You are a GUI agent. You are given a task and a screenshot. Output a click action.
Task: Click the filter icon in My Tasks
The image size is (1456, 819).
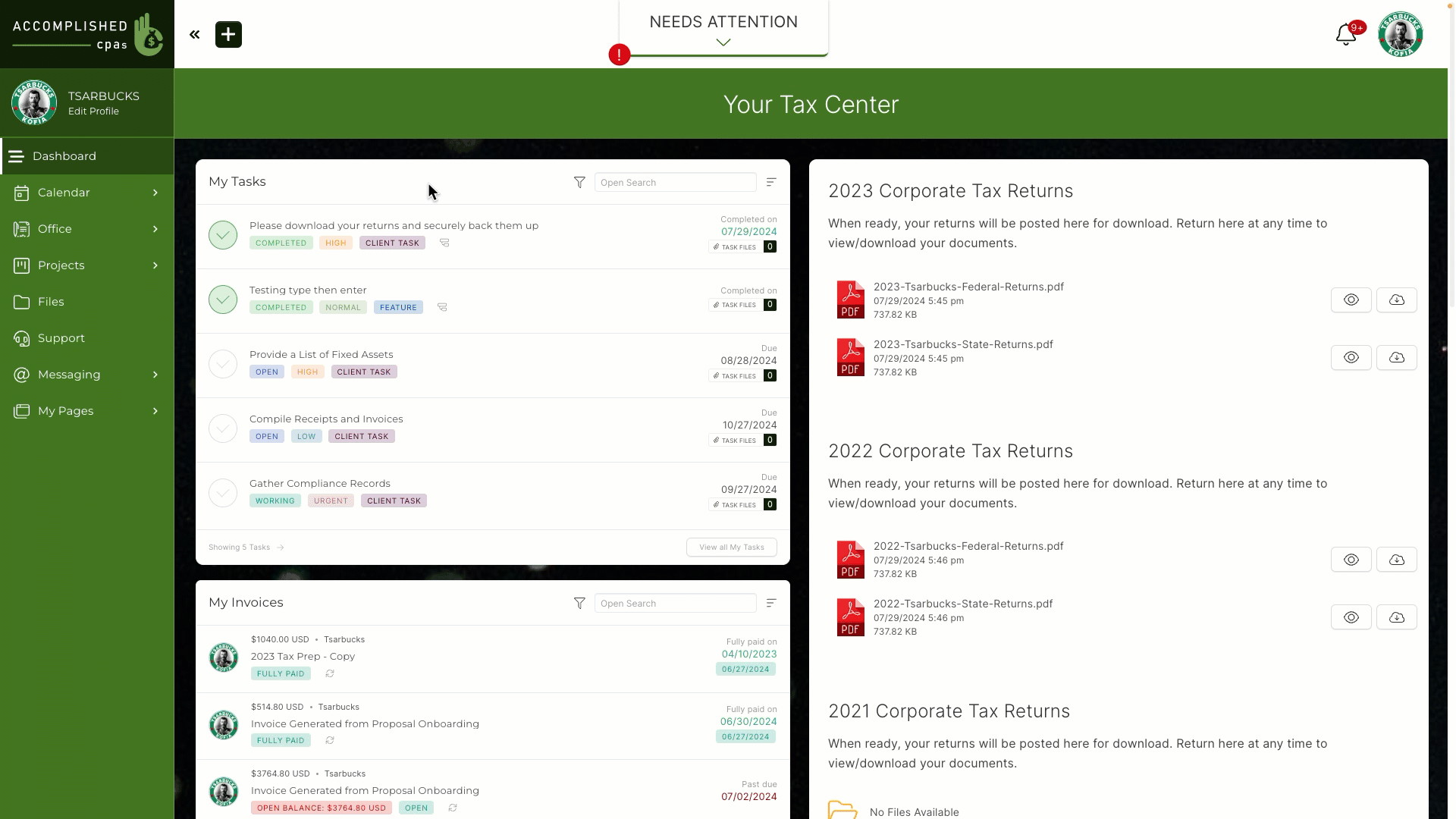coord(579,182)
